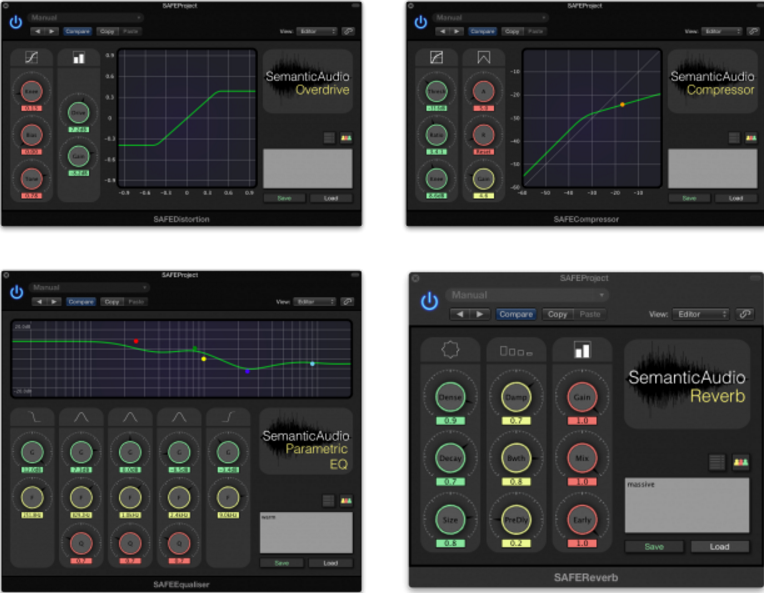
Task: Open the Manual preset dropdown in SAFEDistortion
Action: click(85, 18)
